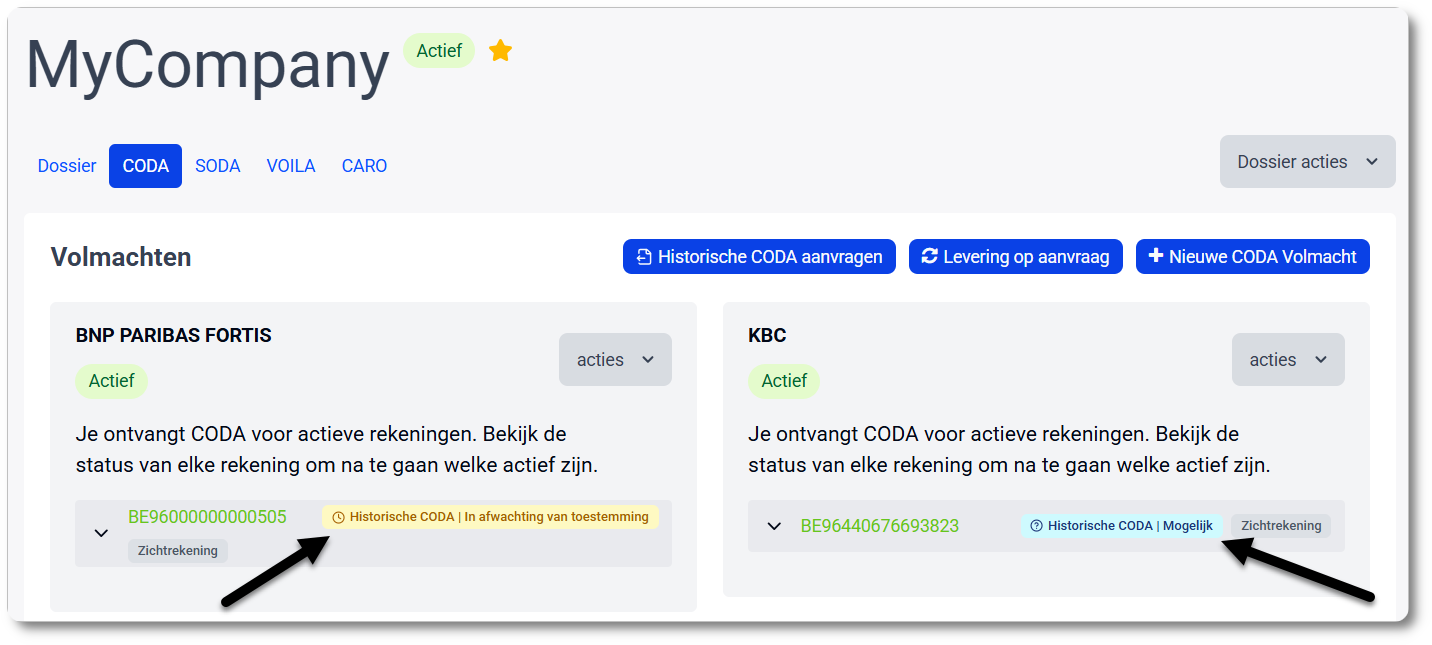Click the plus icon on Nieuwe CODA Volmacht
This screenshot has width=1432, height=645.
pos(1152,256)
